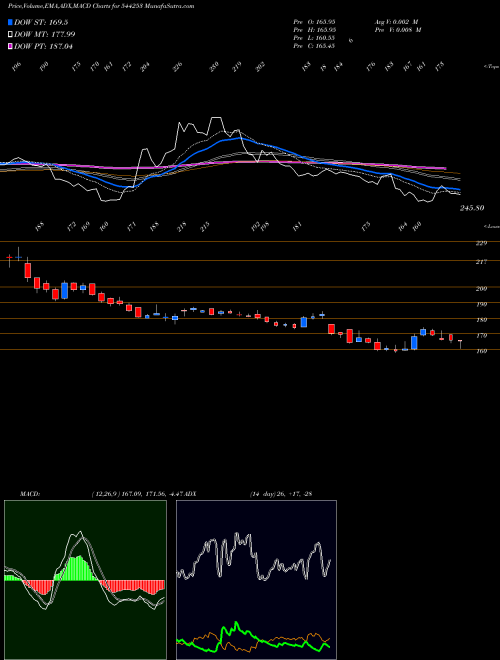This screenshot has width=500, height=660.
Task: Click the MACD values (12,26,9) text
Action: (136, 494)
